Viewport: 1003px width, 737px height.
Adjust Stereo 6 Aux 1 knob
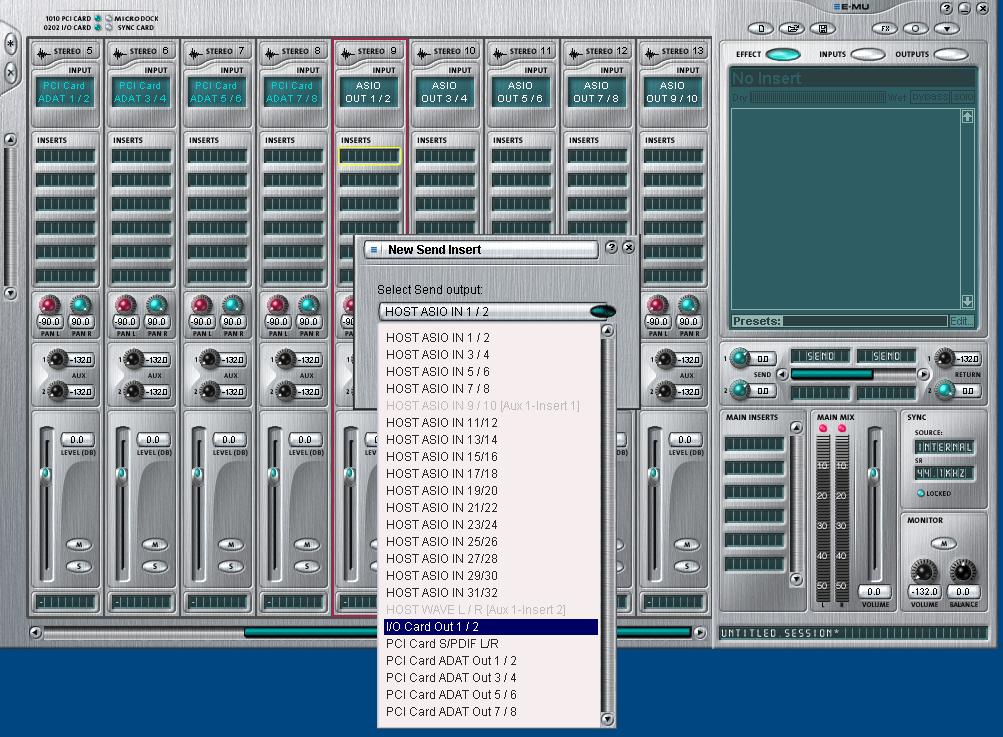(134, 359)
